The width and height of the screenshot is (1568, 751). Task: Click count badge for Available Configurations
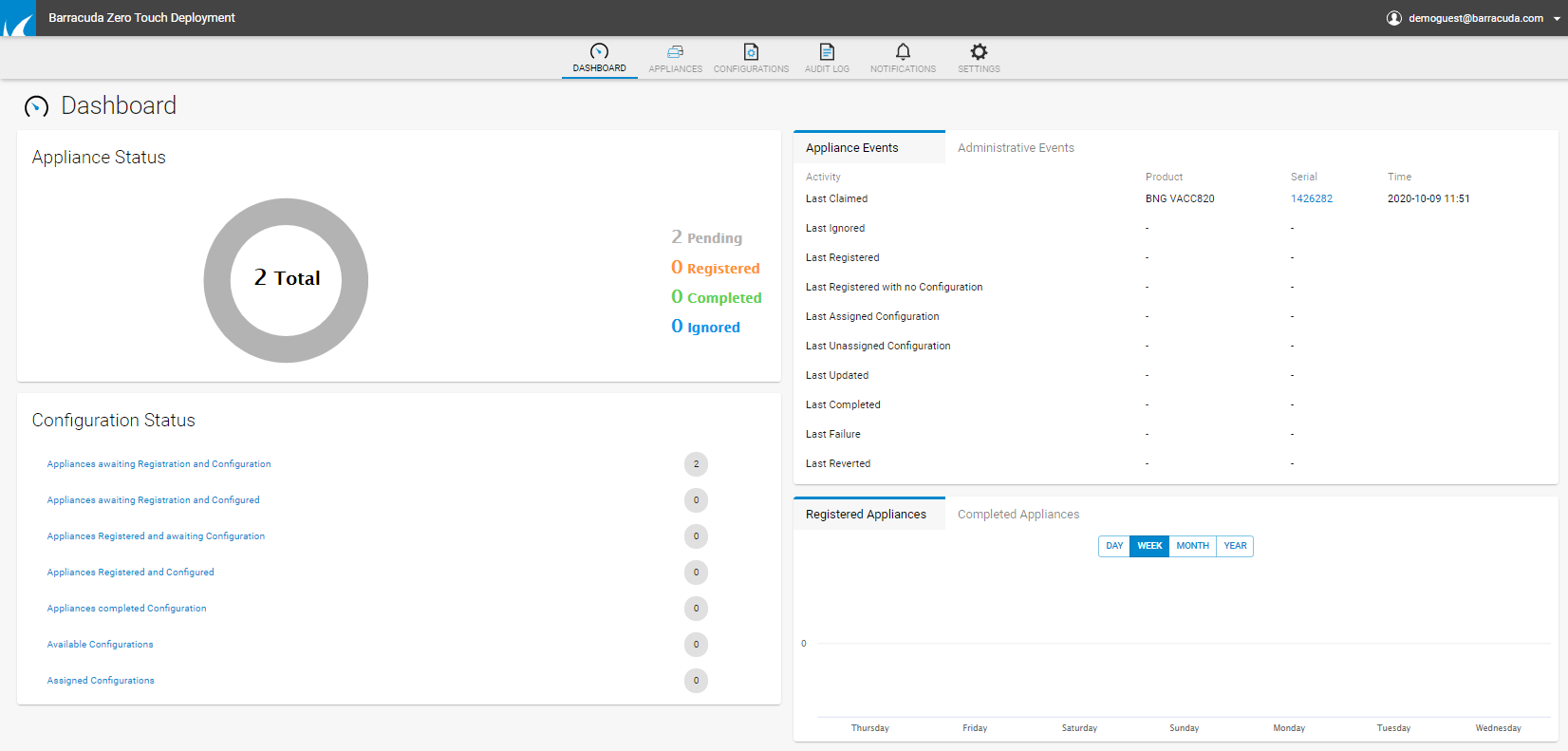[696, 645]
